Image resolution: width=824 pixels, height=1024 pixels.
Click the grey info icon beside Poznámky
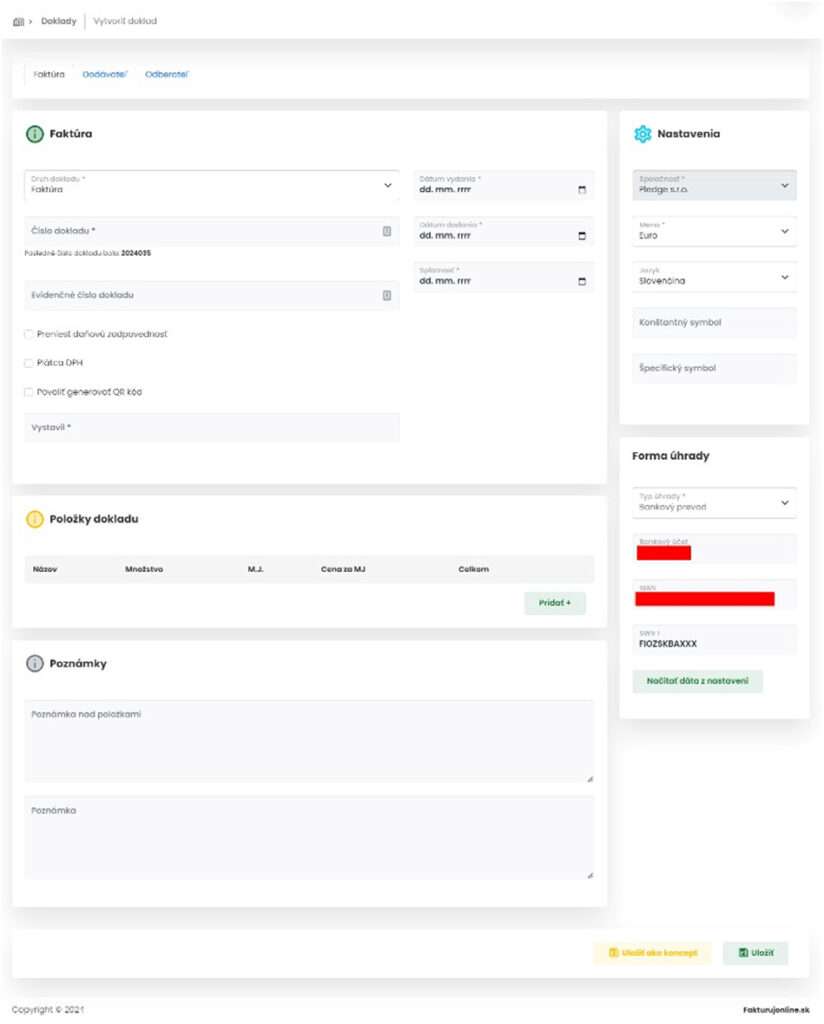tap(35, 664)
